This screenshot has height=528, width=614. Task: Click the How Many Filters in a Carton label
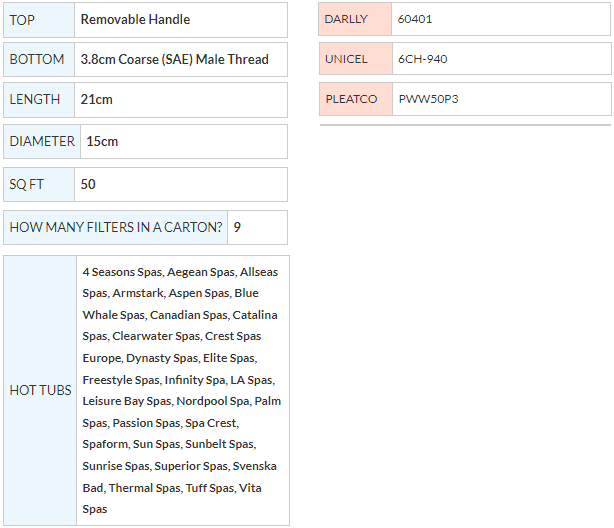[x=116, y=228]
